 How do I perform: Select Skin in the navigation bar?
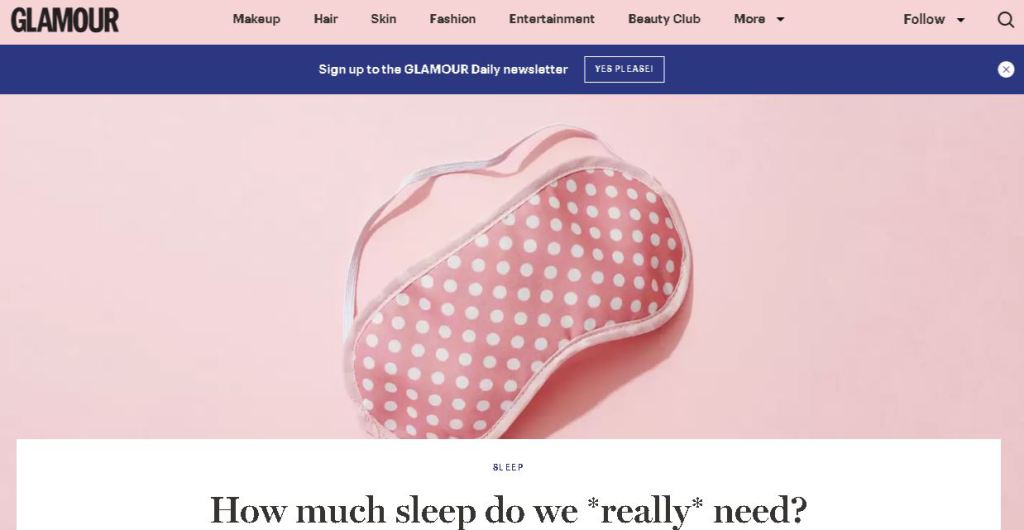(x=383, y=19)
